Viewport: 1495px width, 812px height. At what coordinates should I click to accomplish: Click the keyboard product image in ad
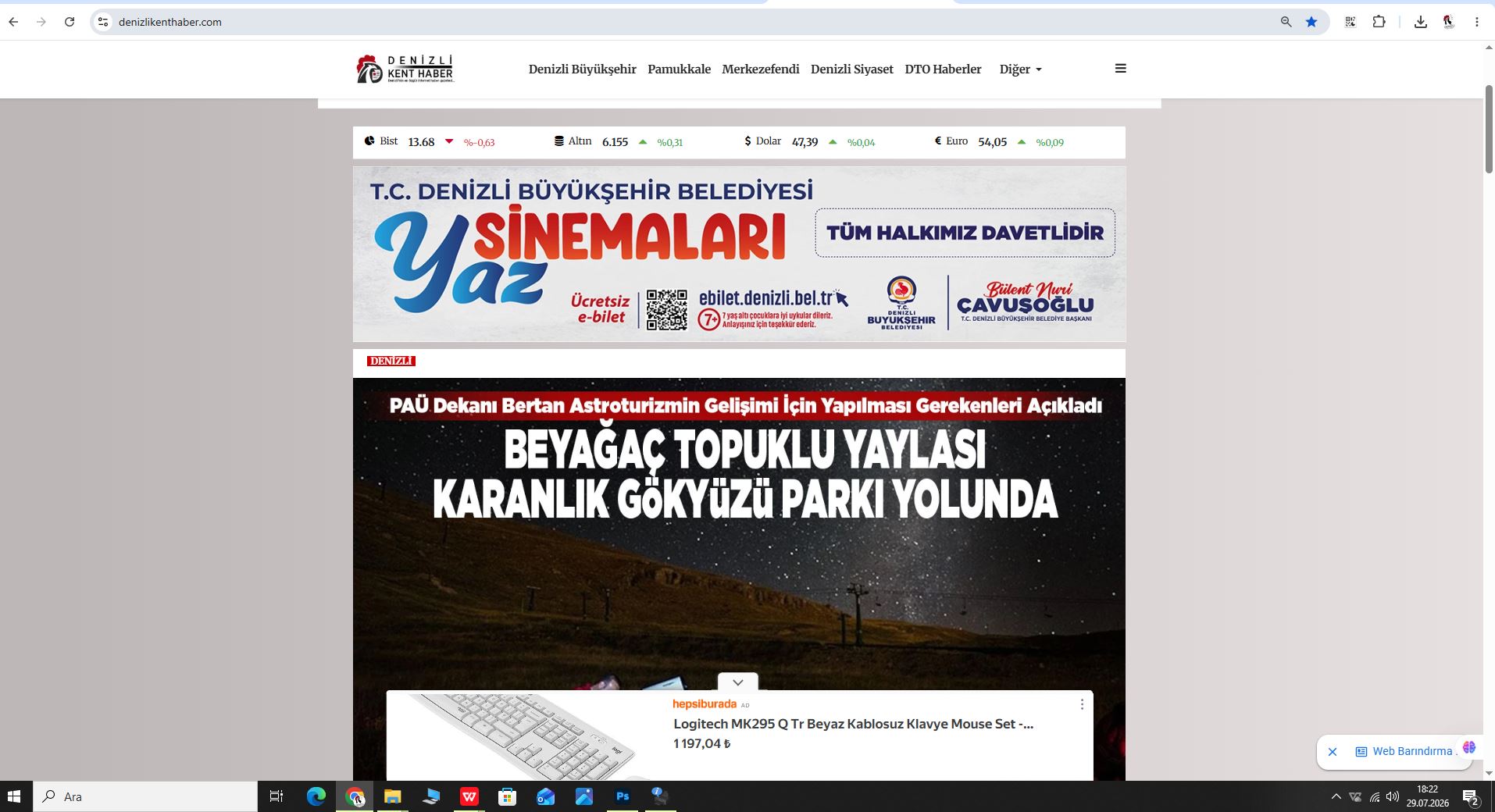(x=524, y=736)
